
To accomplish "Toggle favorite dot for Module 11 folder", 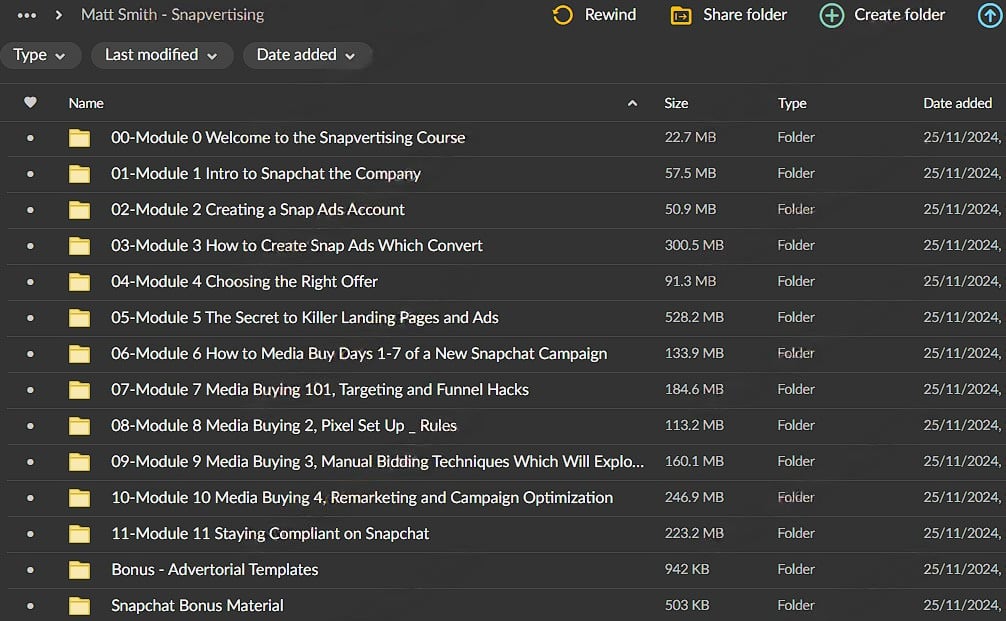I will point(30,534).
